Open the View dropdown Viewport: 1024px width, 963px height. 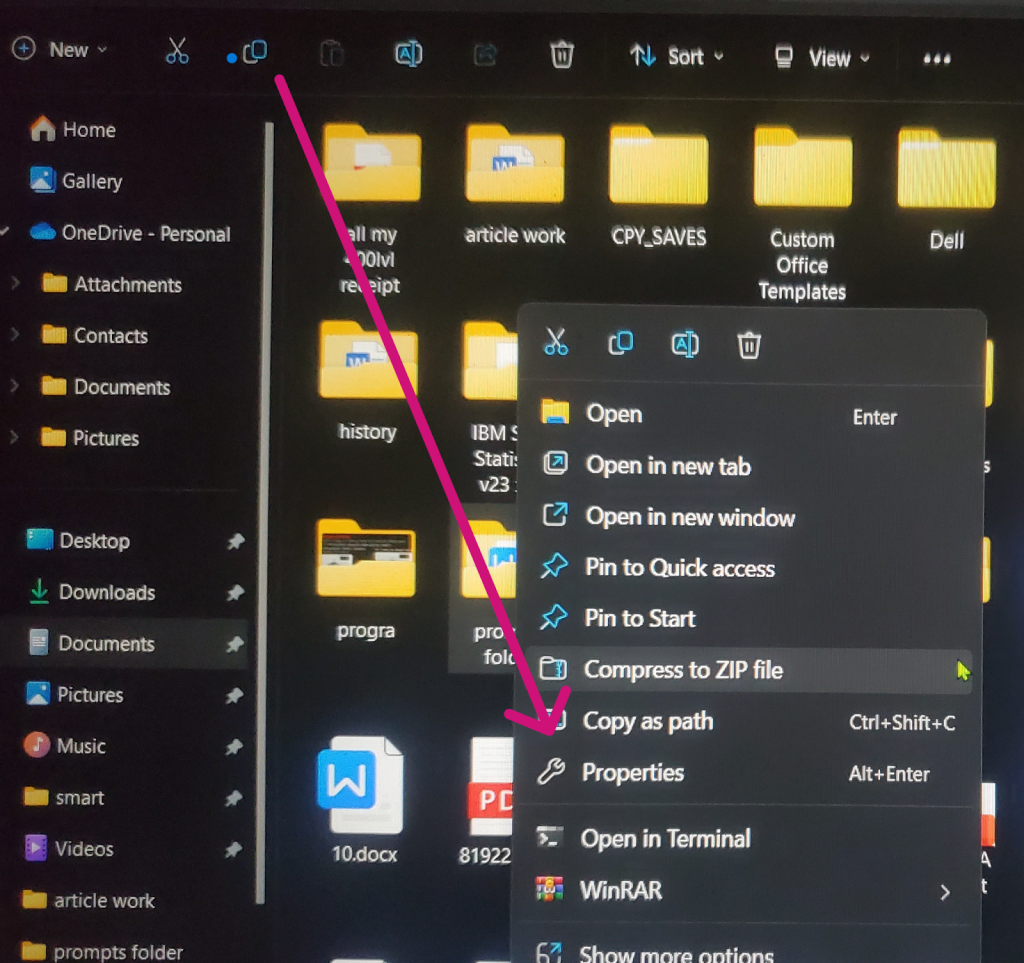coord(828,58)
